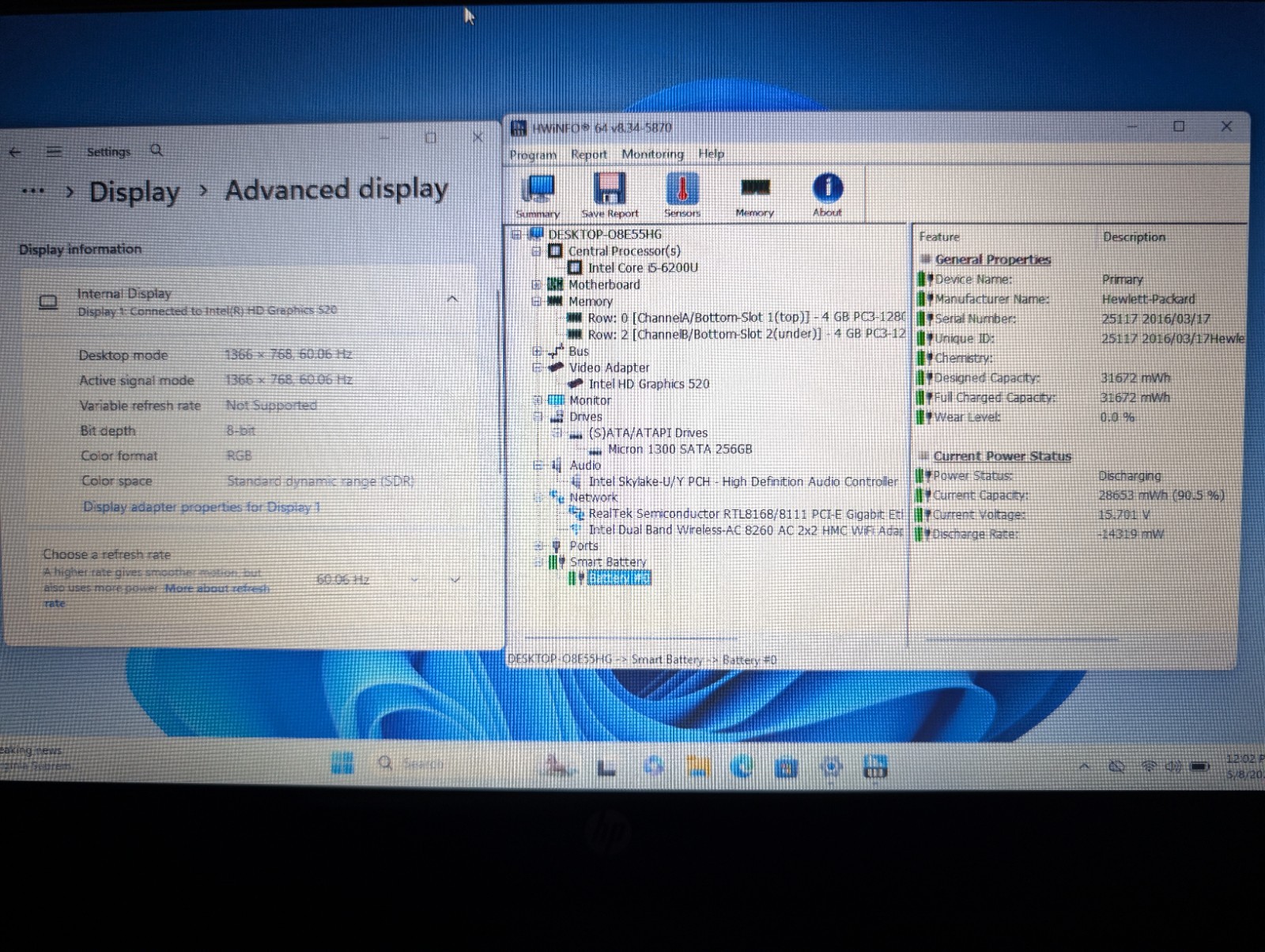
Task: Open the battery tray icon
Action: coord(1200,766)
